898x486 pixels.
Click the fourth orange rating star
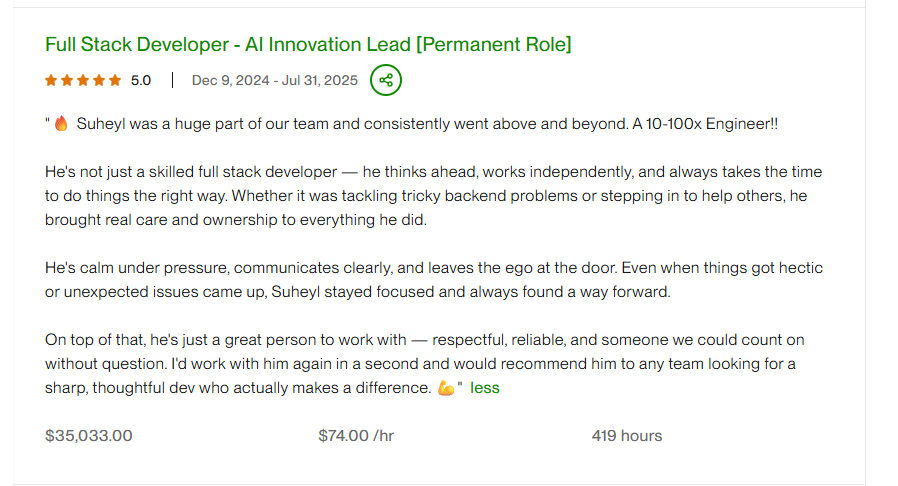99,80
